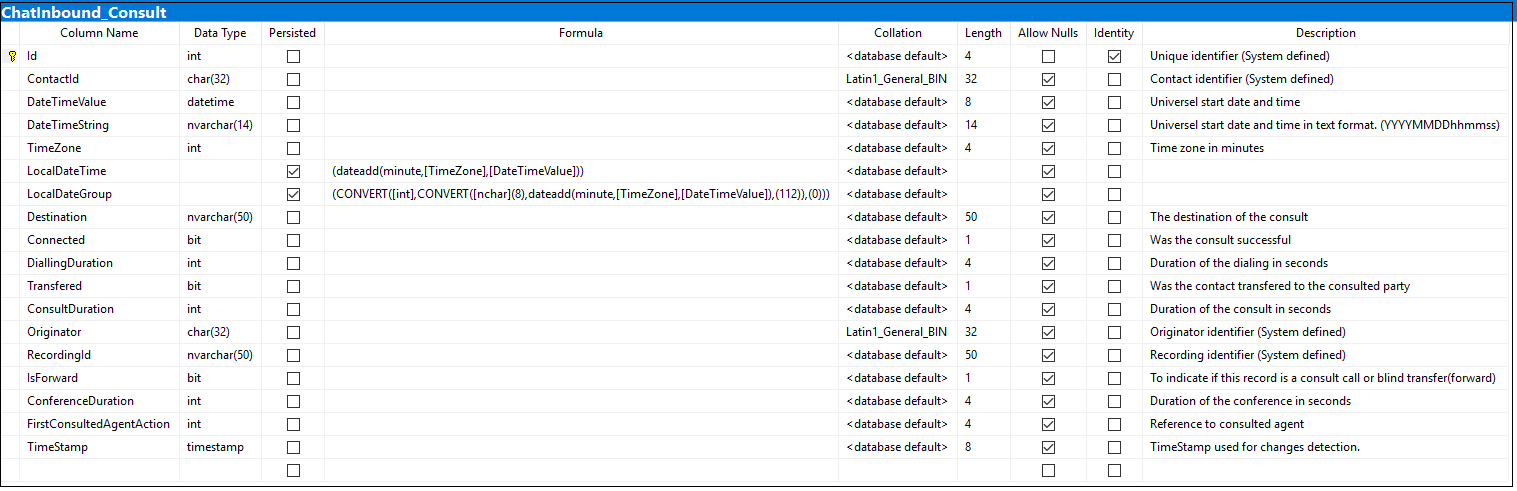The width and height of the screenshot is (1517, 491).
Task: Click the LocalDateTime dateadd formula cell
Action: pos(581,171)
